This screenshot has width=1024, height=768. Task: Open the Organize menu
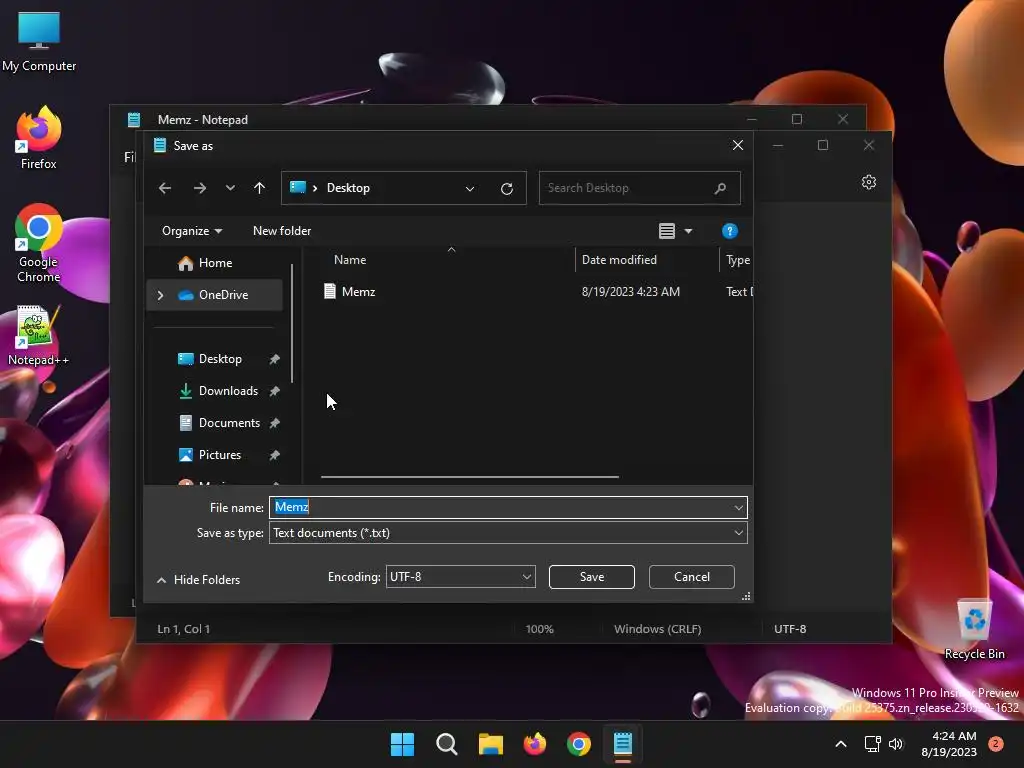(192, 231)
